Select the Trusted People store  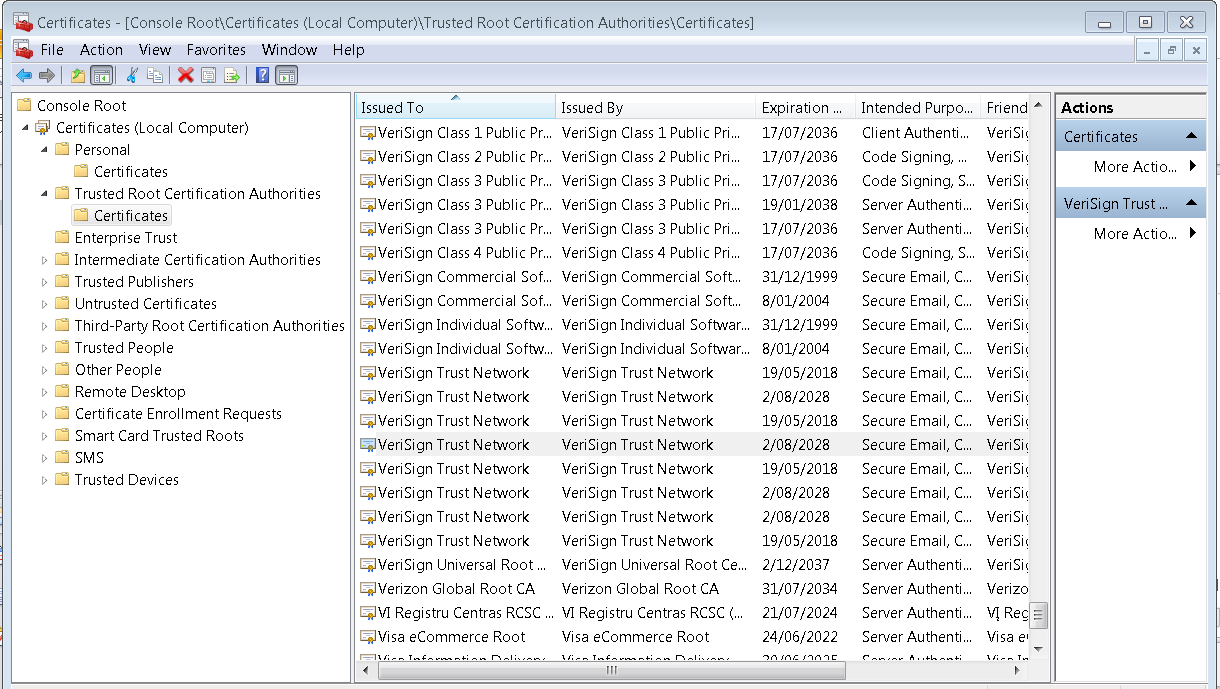[x=124, y=347]
